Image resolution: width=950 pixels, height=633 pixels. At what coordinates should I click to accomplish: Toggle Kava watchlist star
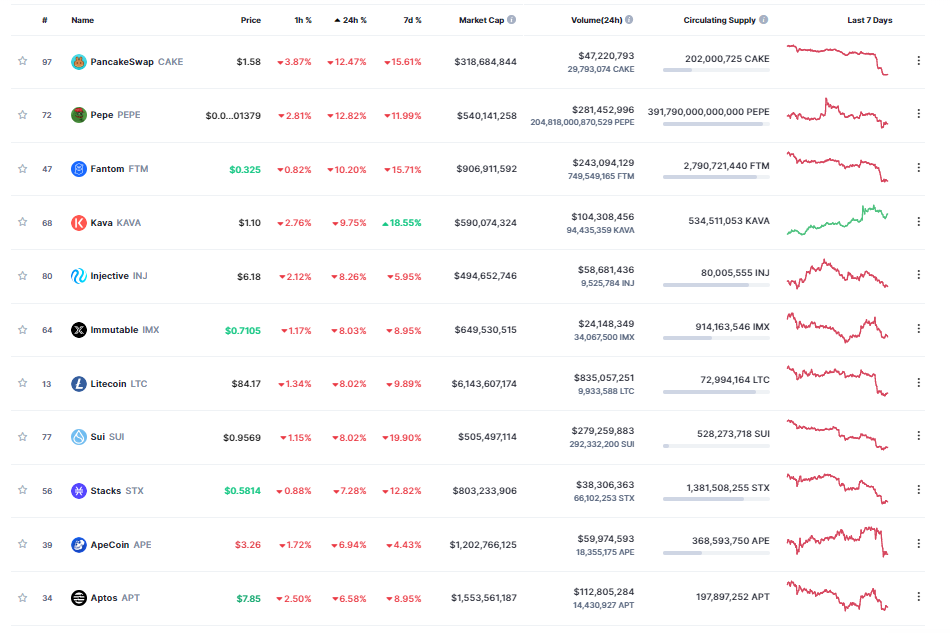(x=22, y=222)
